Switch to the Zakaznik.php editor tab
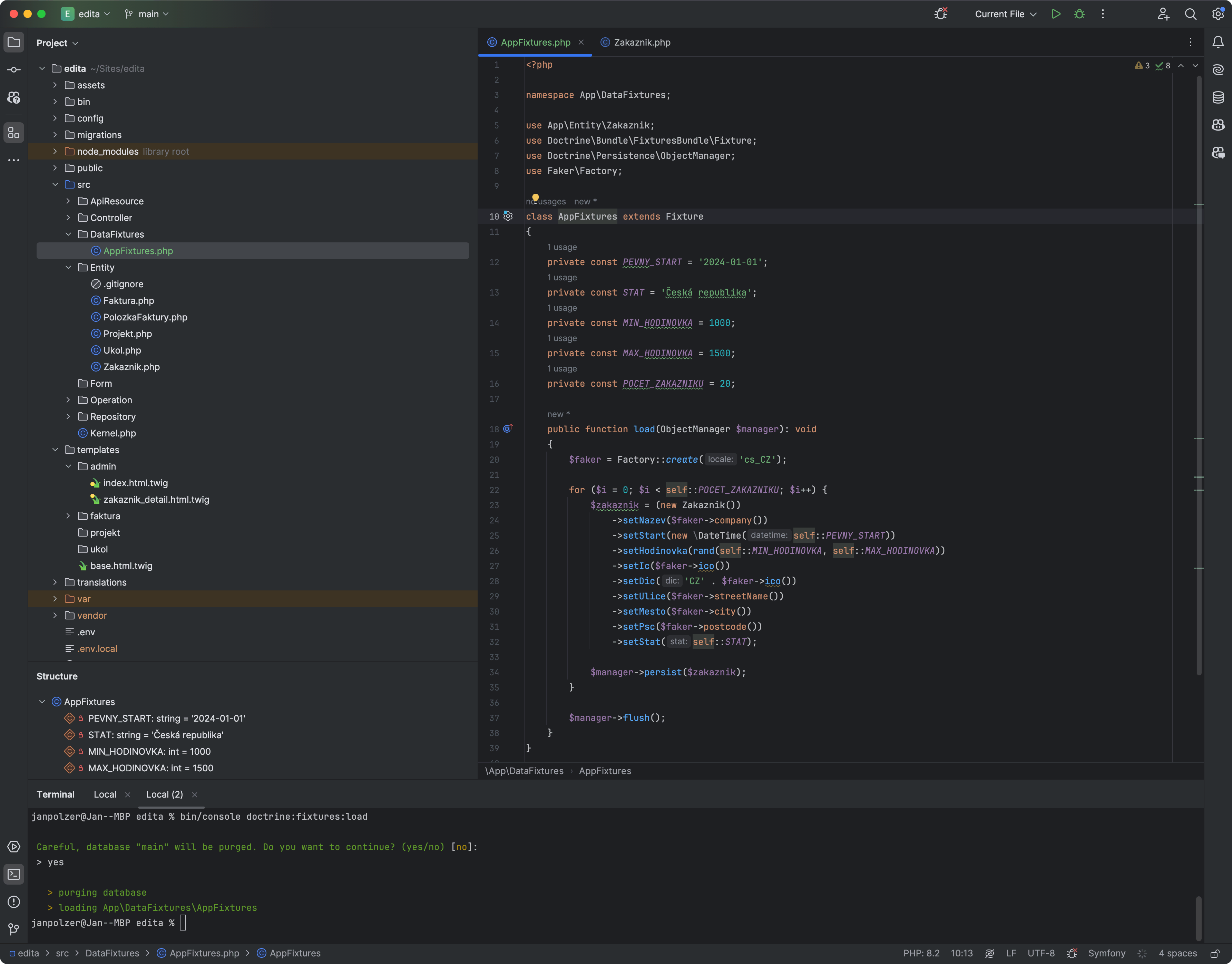 (x=642, y=42)
